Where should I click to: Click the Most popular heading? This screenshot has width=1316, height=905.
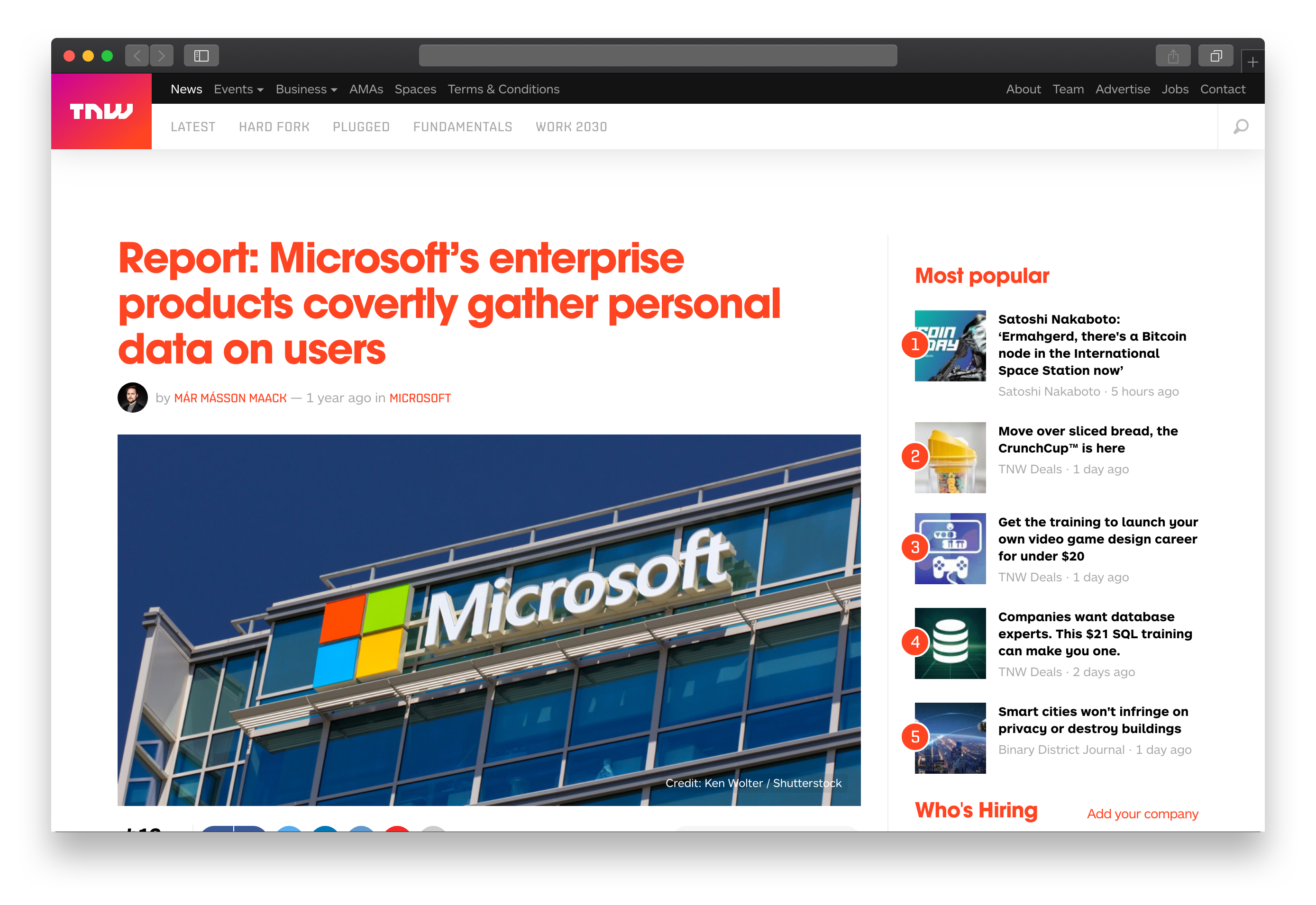coord(982,276)
